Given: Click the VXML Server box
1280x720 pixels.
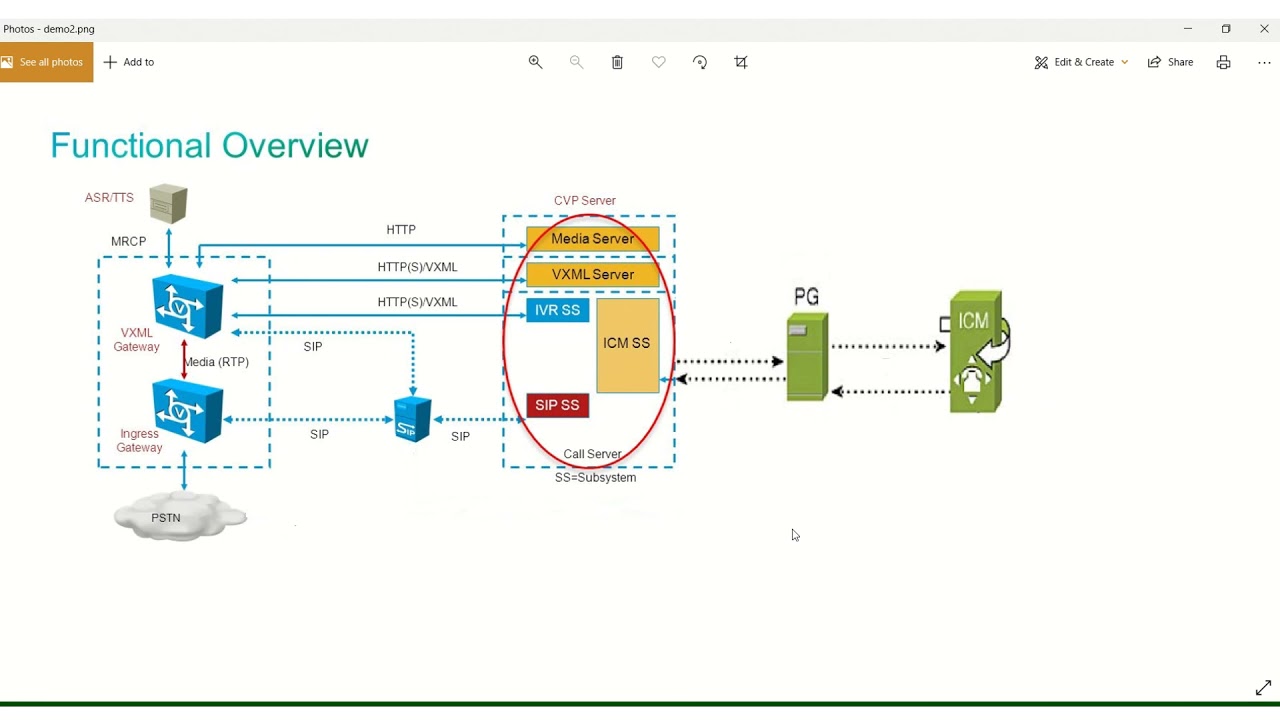Looking at the screenshot, I should point(593,275).
